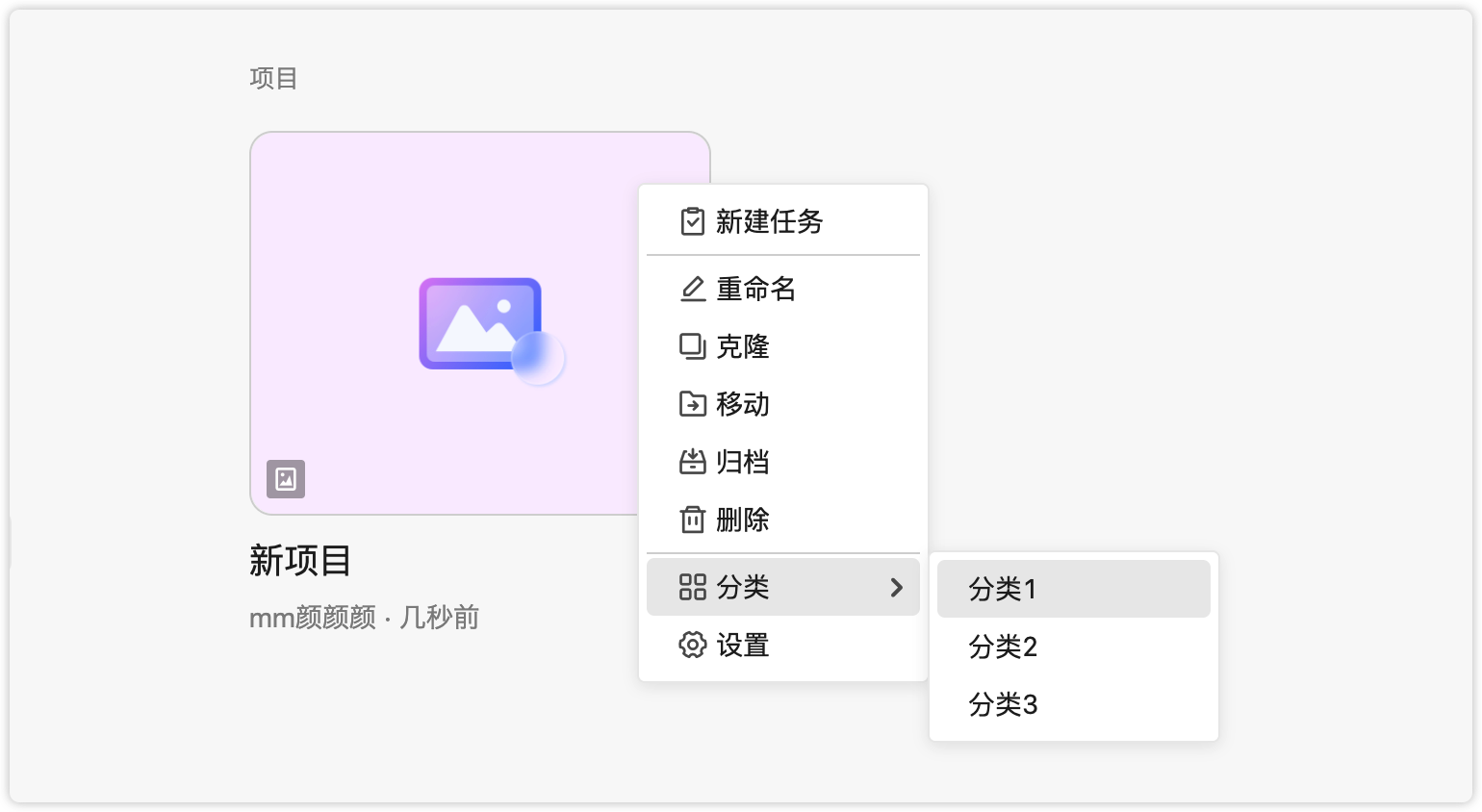Click the clone icon next to 克隆
The height and width of the screenshot is (812, 1482).
692,346
